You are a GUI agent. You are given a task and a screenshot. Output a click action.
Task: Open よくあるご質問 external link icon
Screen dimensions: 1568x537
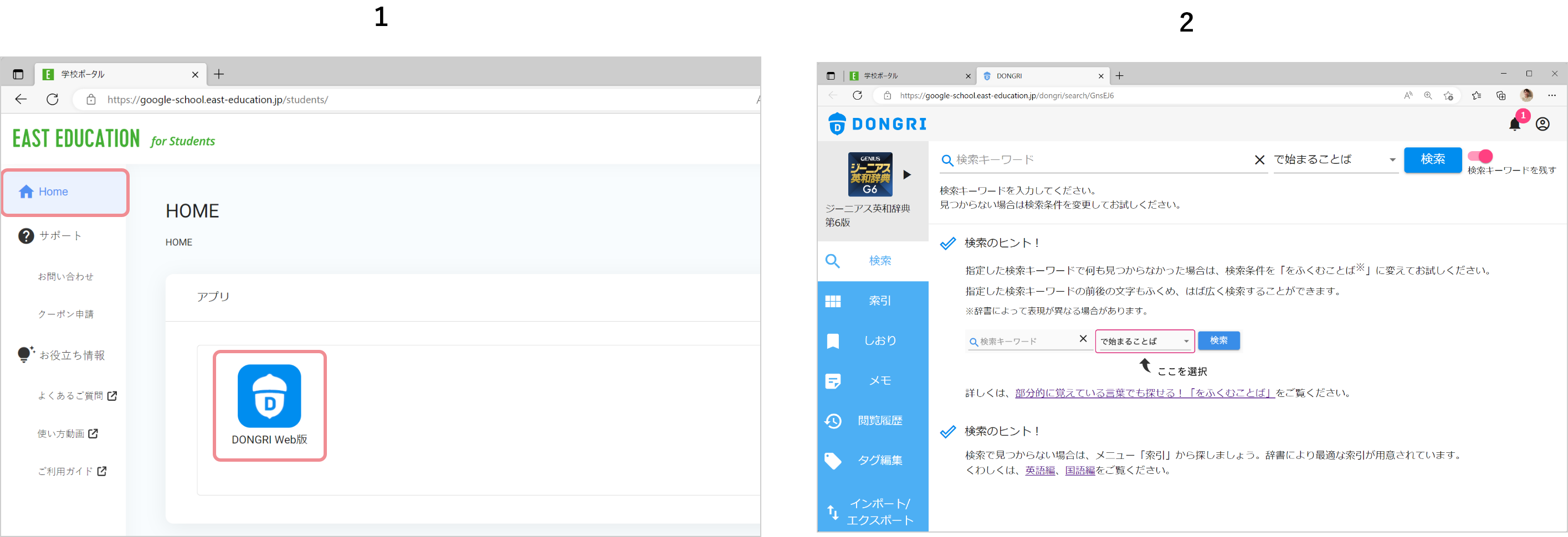112,396
